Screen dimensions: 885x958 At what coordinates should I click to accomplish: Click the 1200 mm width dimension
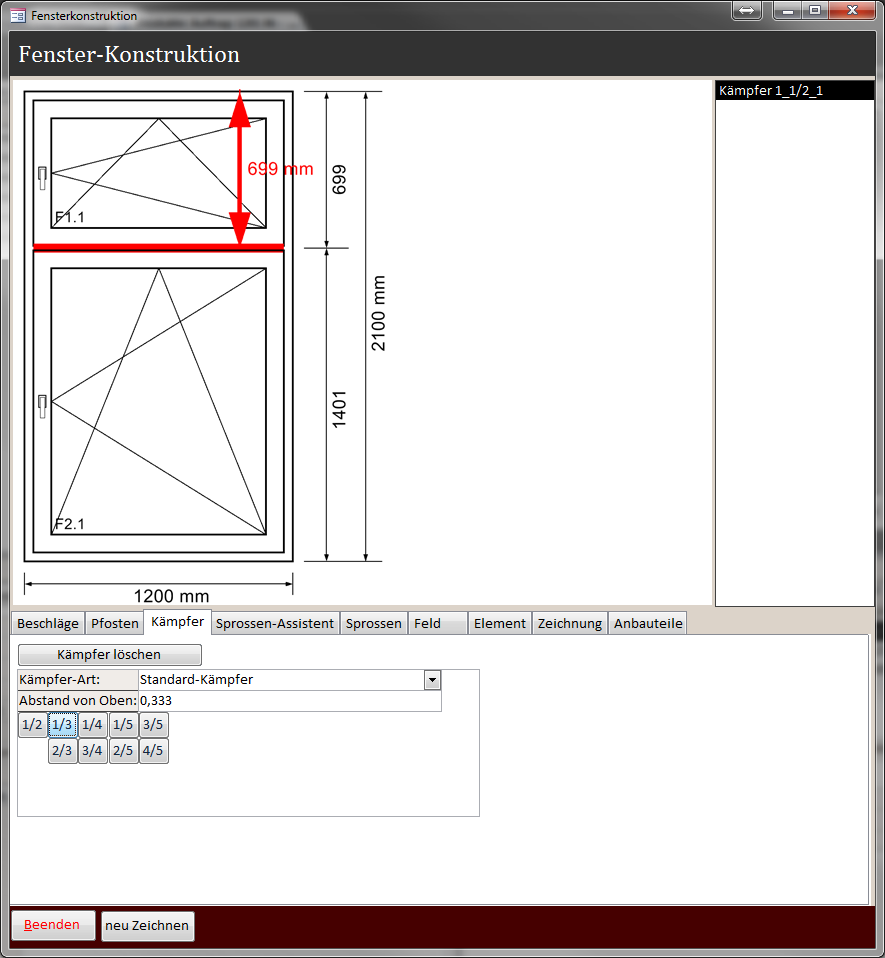[171, 596]
